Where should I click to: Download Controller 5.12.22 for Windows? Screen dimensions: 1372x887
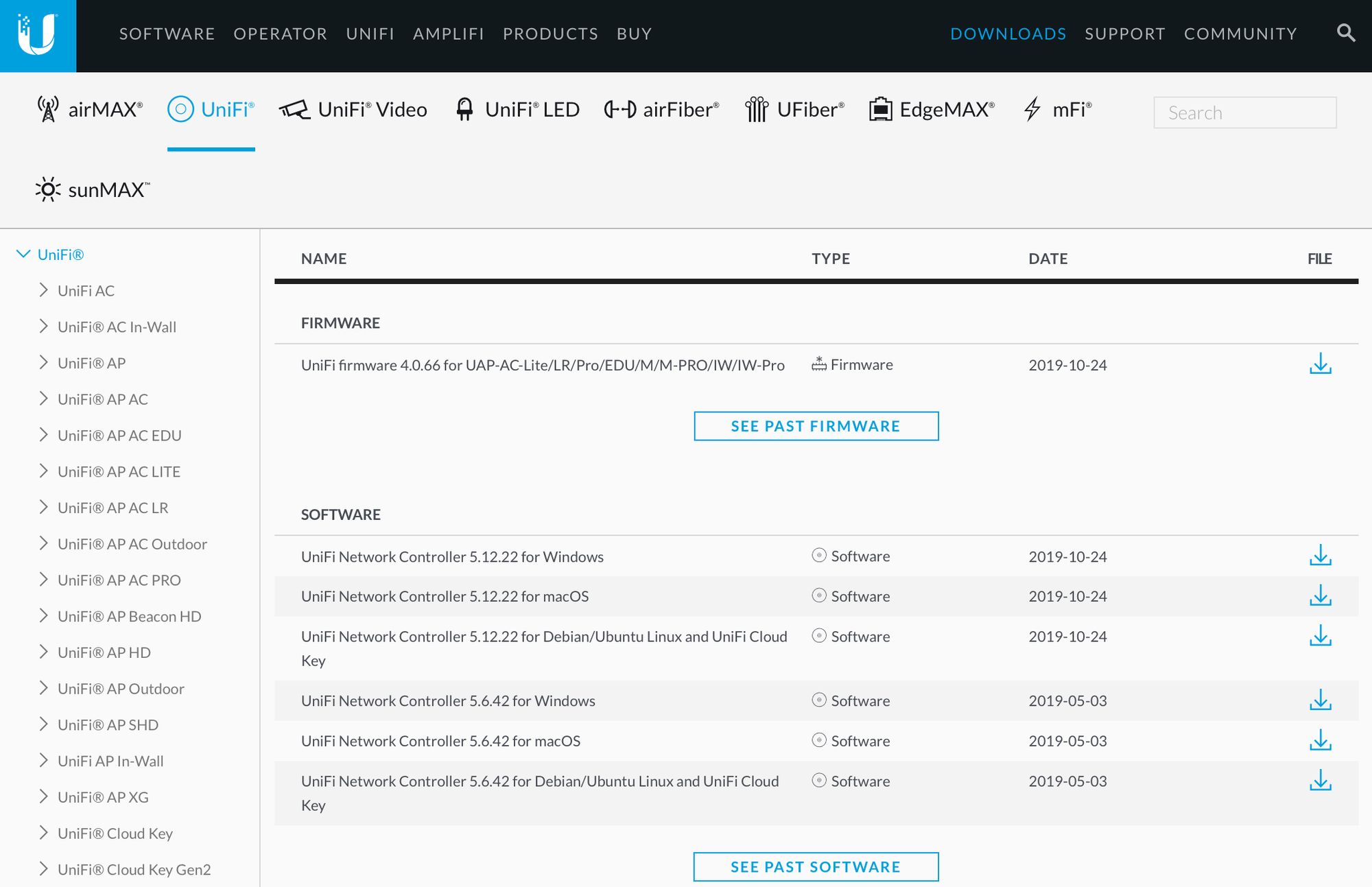click(1320, 556)
